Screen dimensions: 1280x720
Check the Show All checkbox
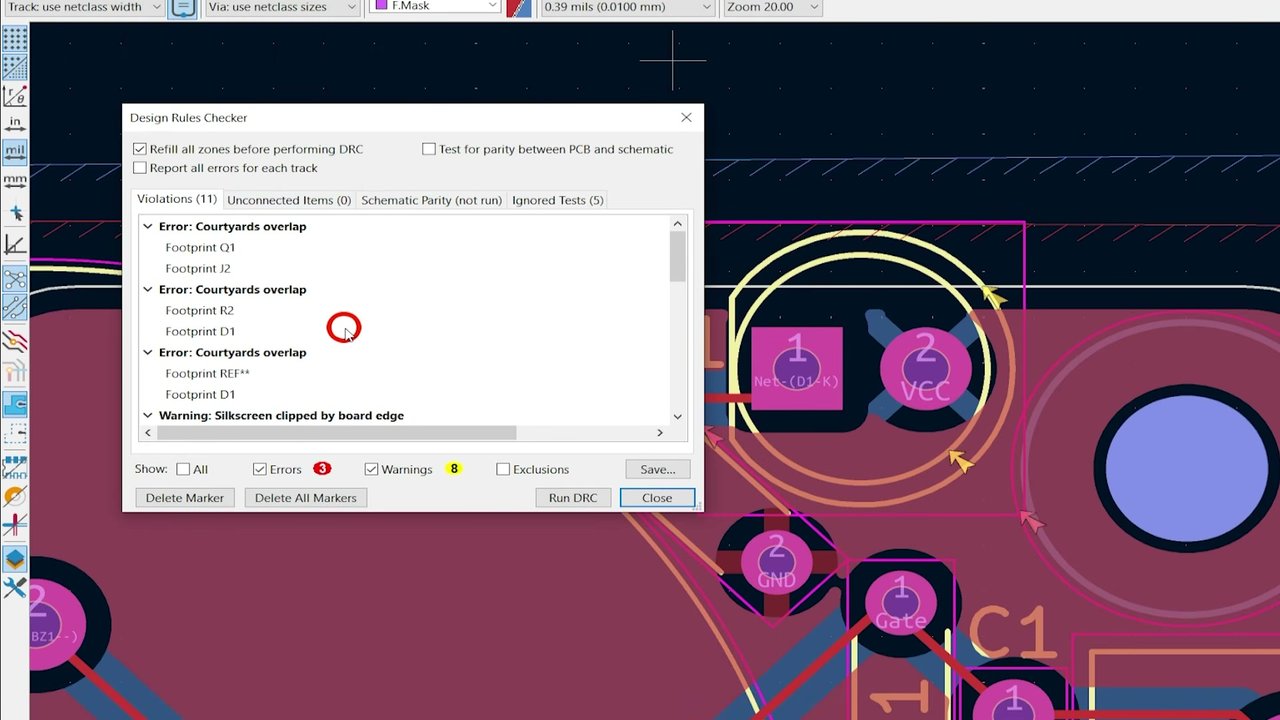coord(183,469)
